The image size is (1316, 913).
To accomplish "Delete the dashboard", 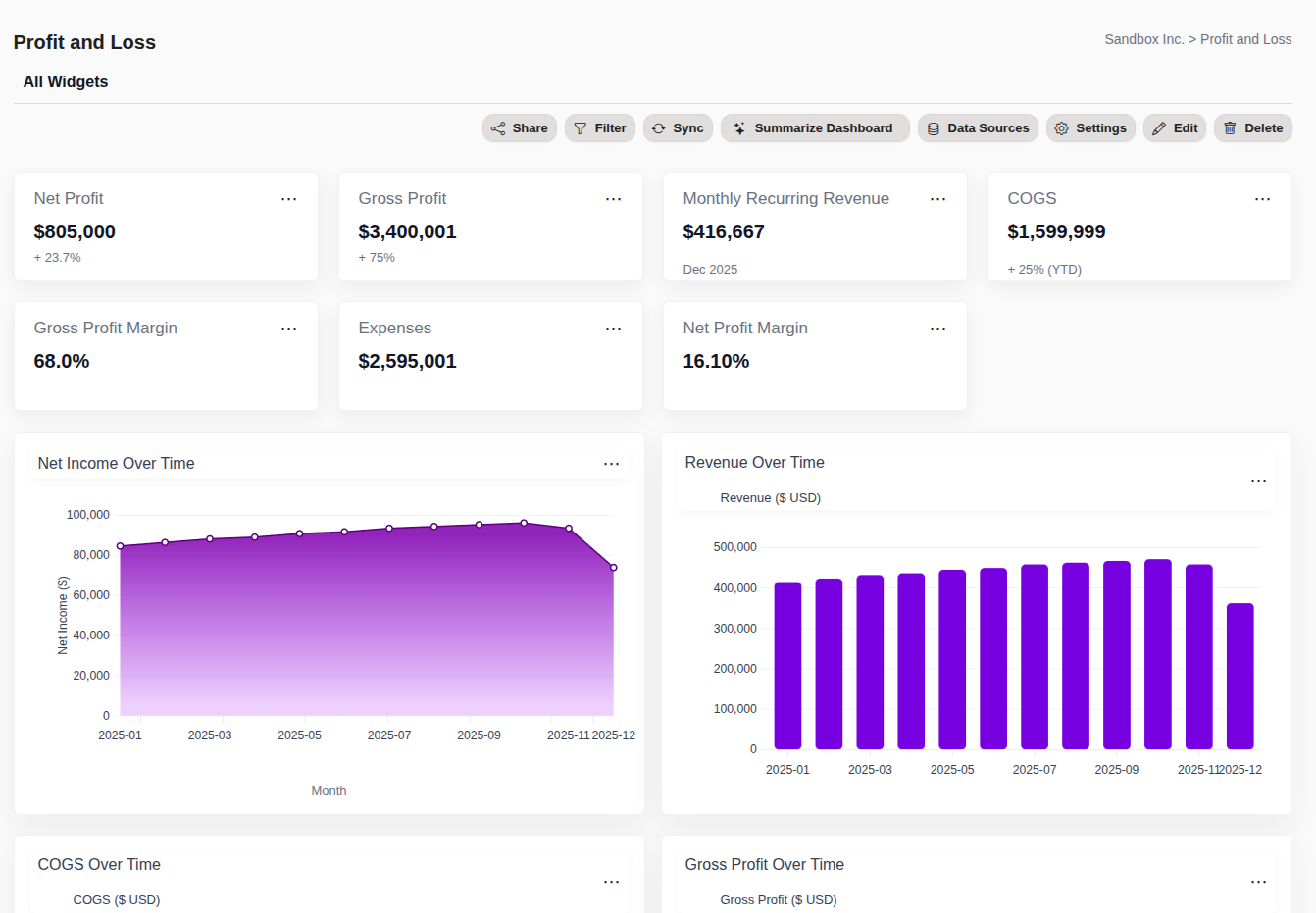I will click(x=1253, y=128).
